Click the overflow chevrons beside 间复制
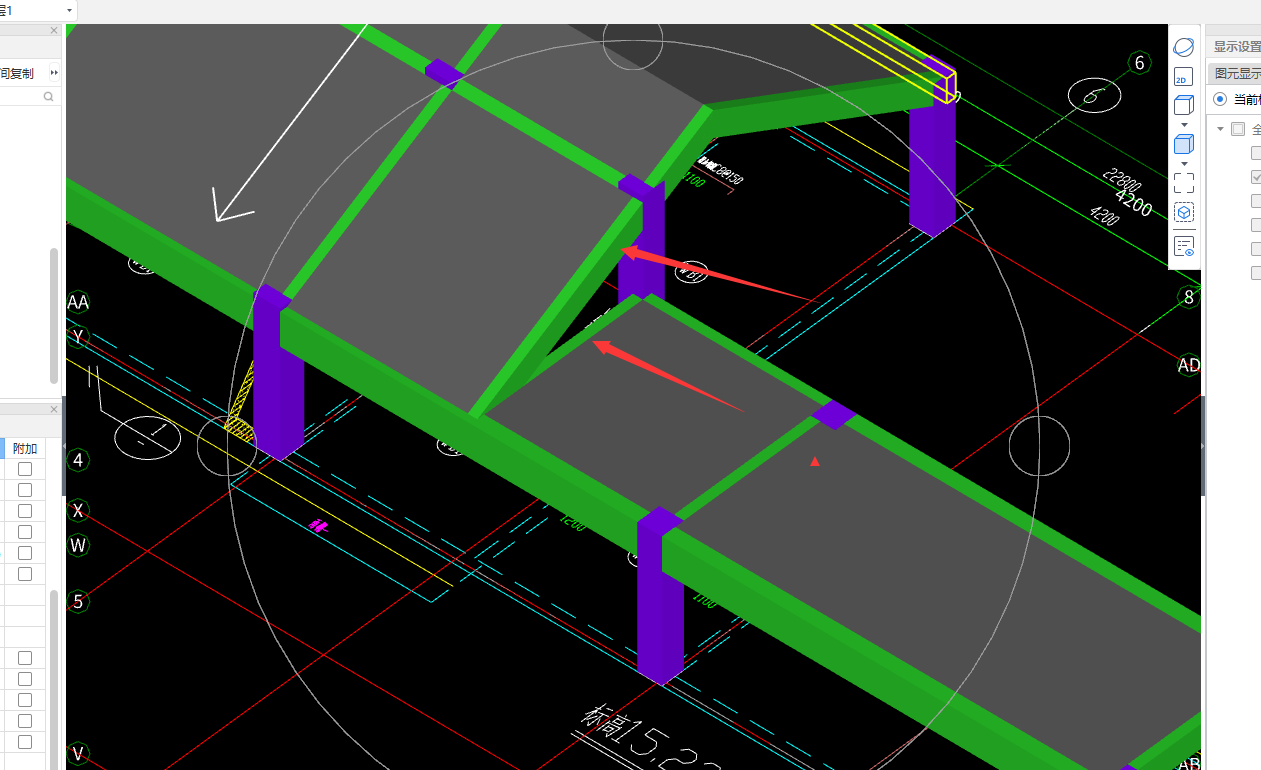 pyautogui.click(x=54, y=73)
